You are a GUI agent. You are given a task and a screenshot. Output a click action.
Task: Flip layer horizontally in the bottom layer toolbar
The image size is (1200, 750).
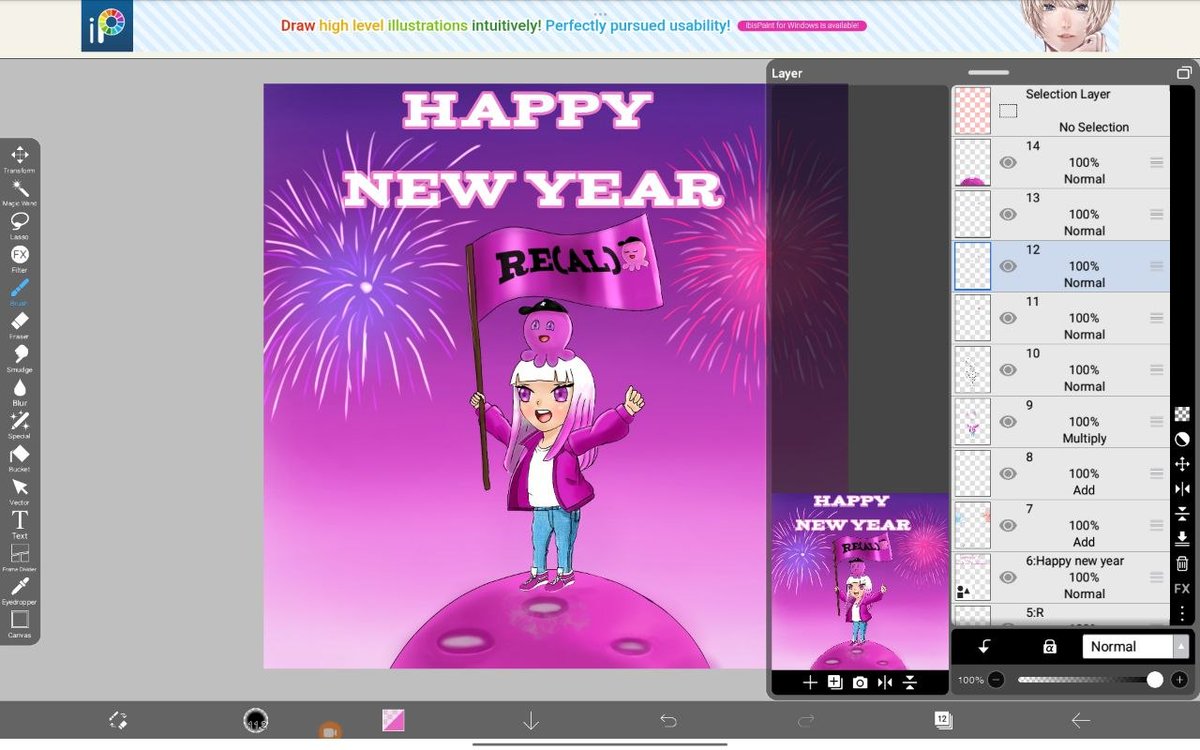tap(884, 682)
